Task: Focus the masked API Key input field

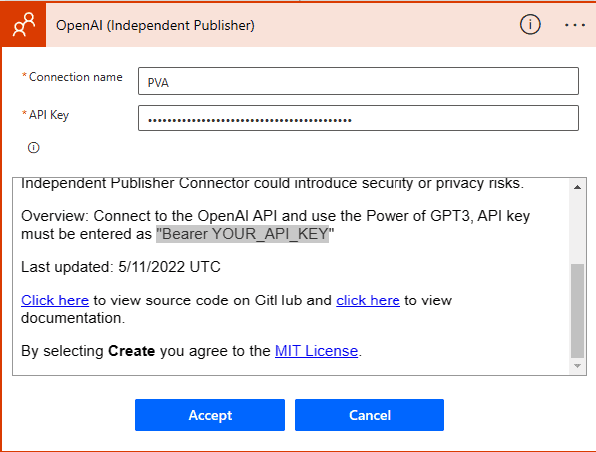Action: tap(358, 118)
